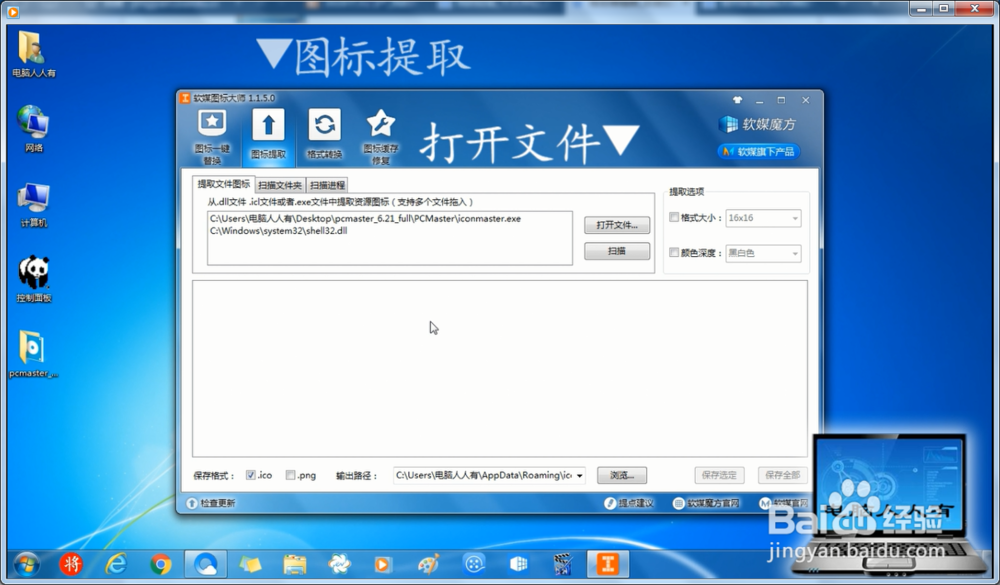Switch to the 提取文件图标 tab
Screen dimensions: 1000x585
coord(224,184)
